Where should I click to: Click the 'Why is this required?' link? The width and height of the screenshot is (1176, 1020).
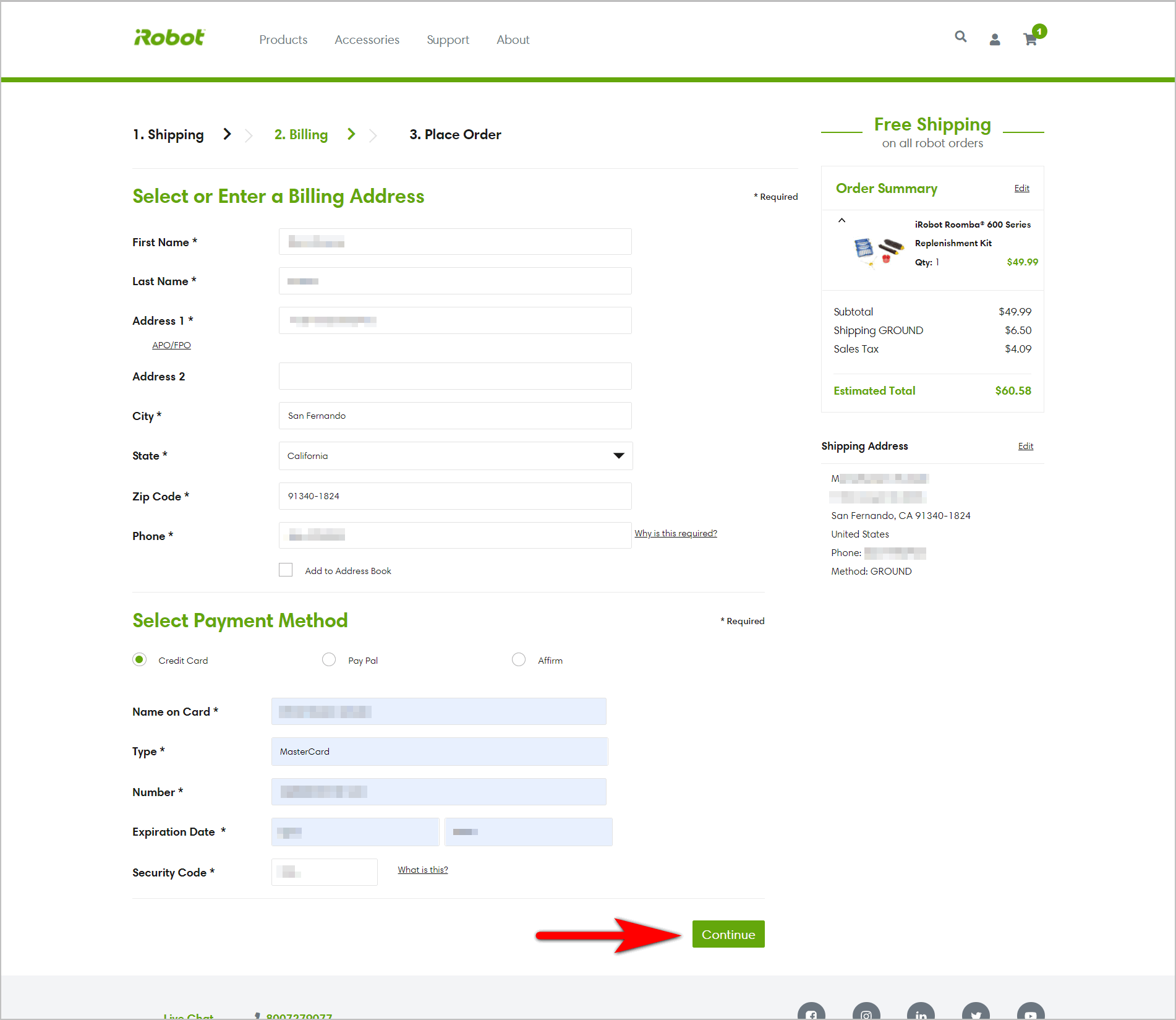[x=676, y=533]
